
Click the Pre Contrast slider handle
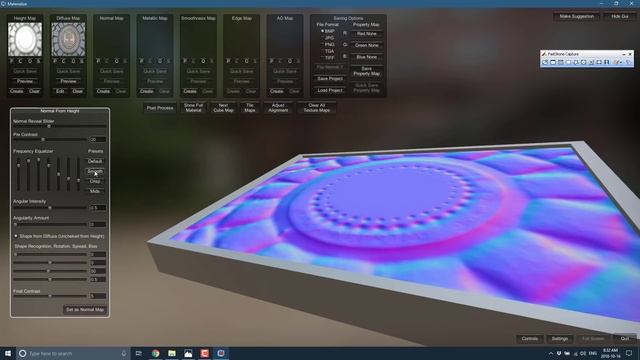tap(43, 140)
